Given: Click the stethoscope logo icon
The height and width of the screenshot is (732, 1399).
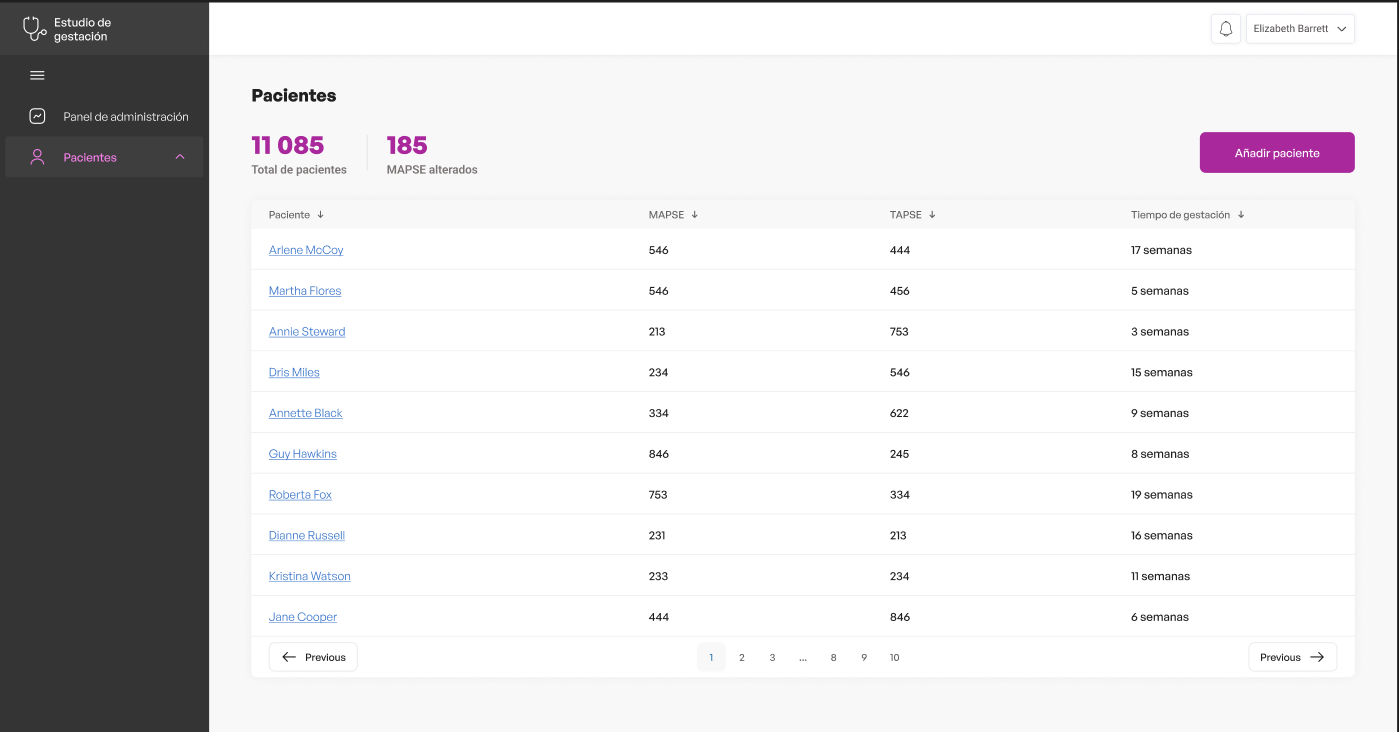Looking at the screenshot, I should pyautogui.click(x=35, y=29).
